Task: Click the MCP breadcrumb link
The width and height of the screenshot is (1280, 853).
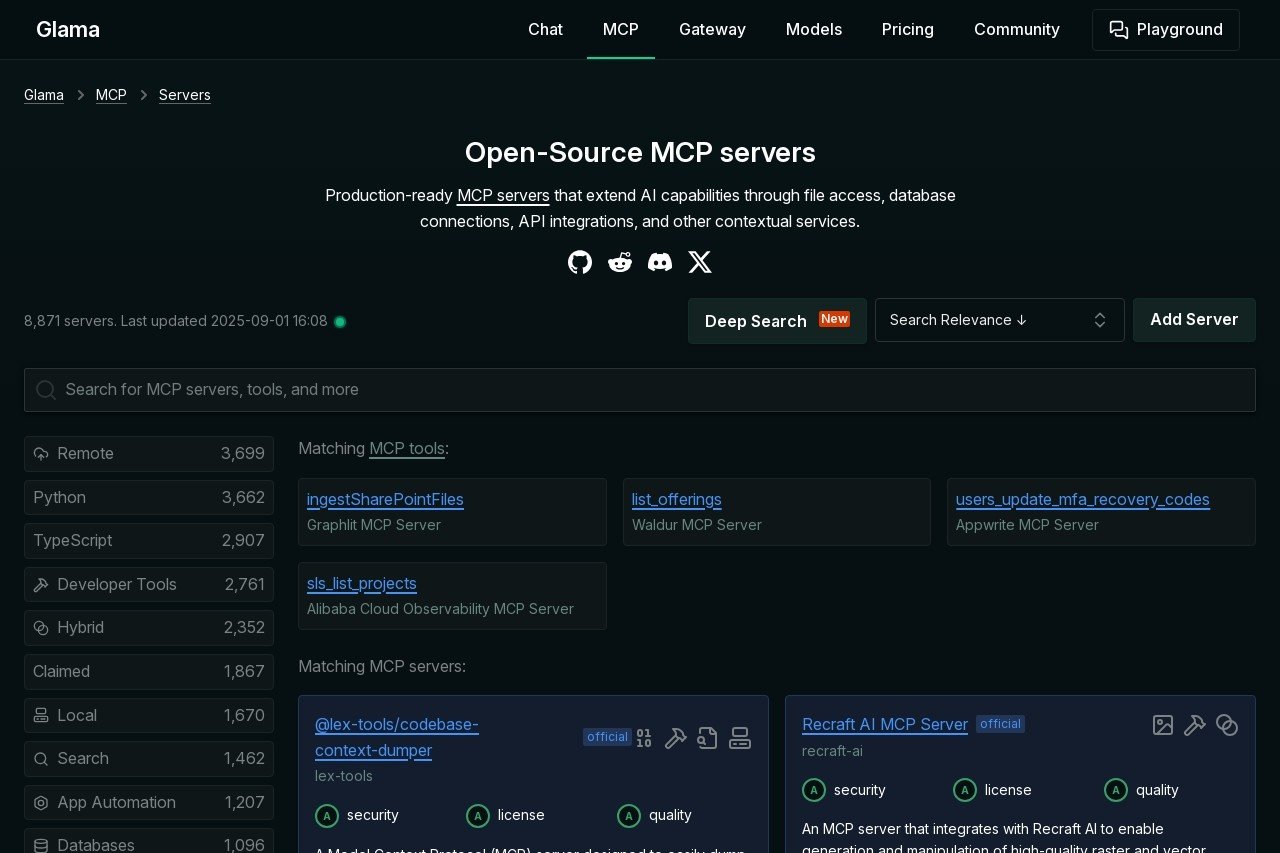Action: 111,95
